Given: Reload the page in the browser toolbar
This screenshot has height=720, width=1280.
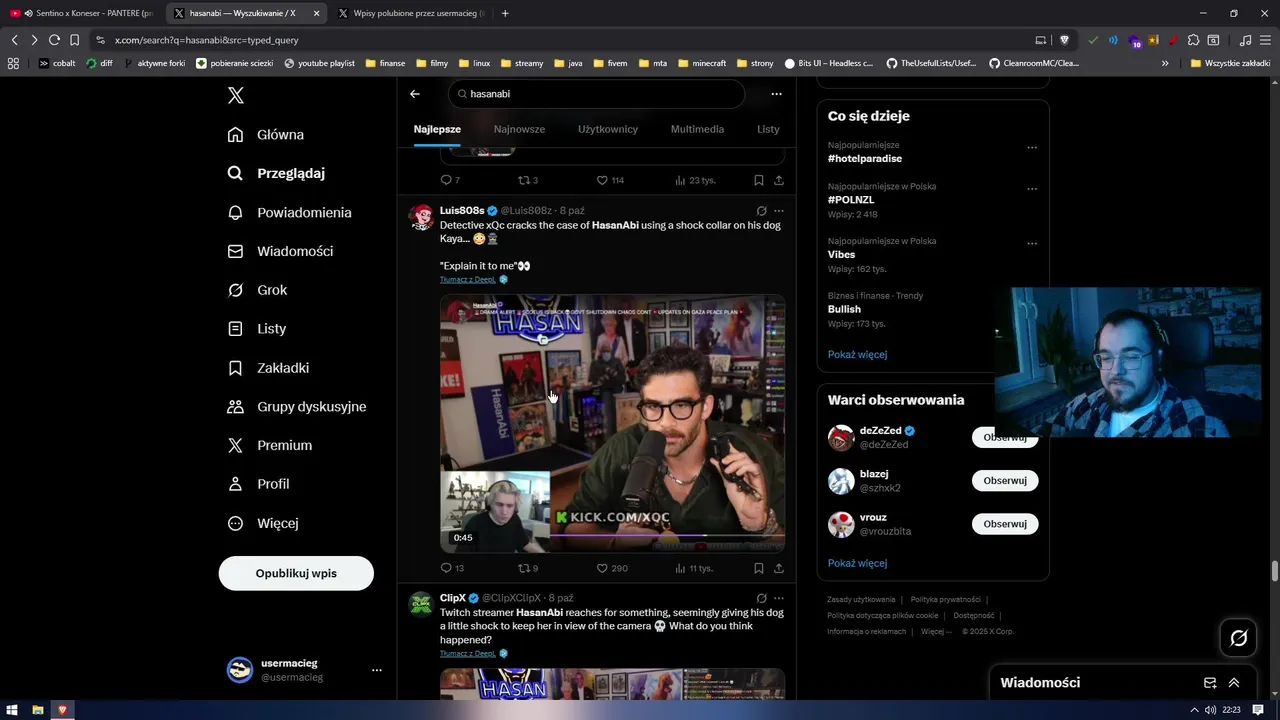Looking at the screenshot, I should point(54,40).
